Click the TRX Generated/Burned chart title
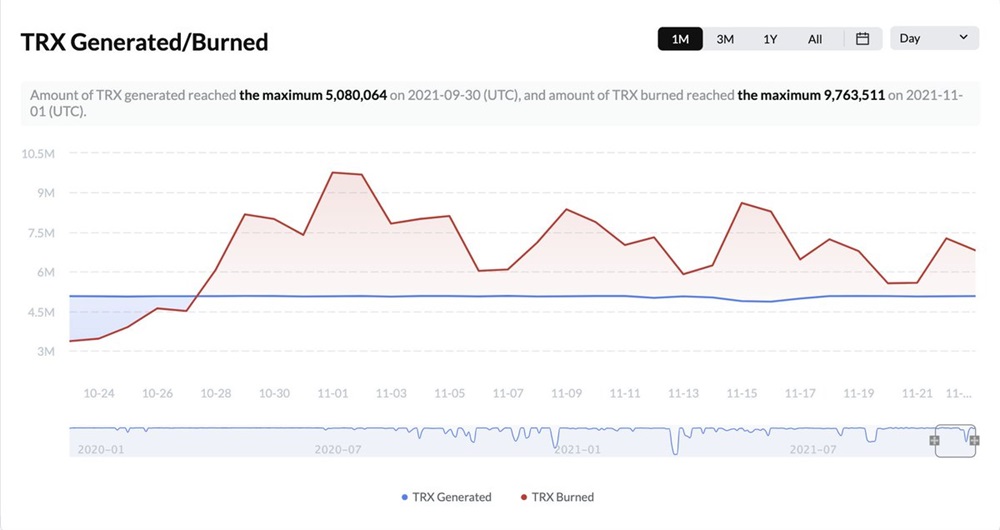 tap(145, 43)
